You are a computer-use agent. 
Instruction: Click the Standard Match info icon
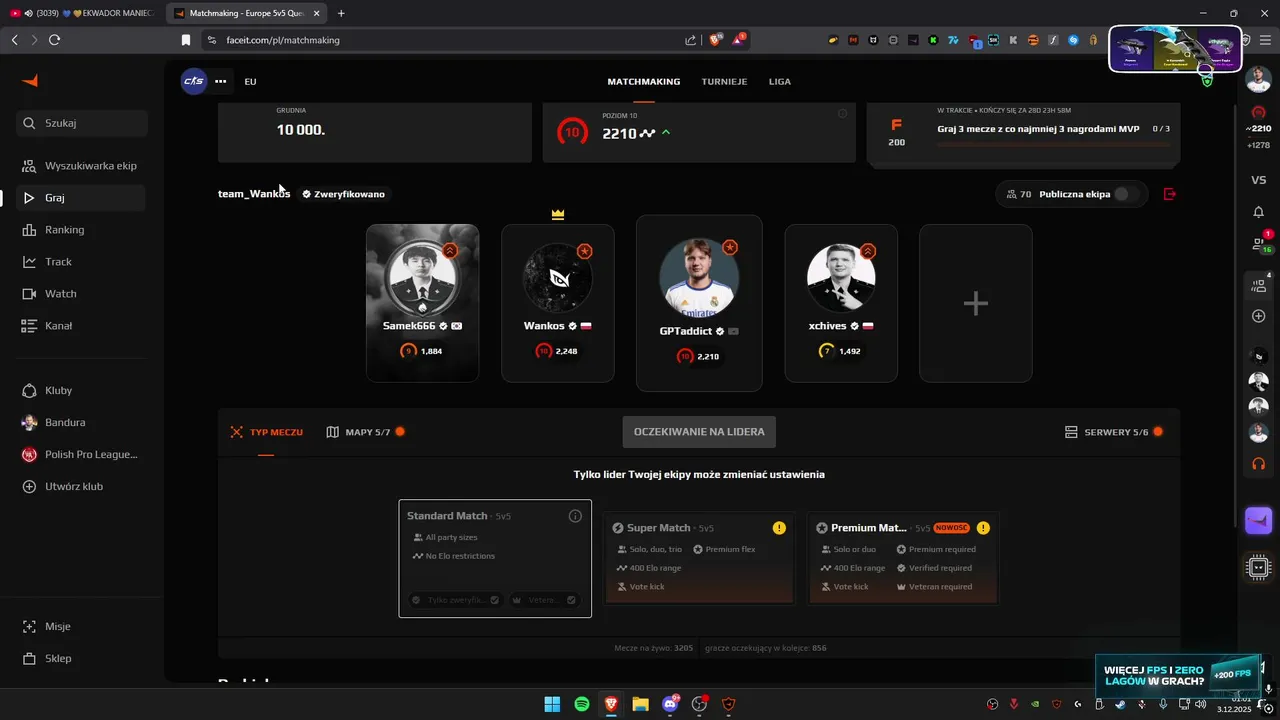(x=575, y=516)
